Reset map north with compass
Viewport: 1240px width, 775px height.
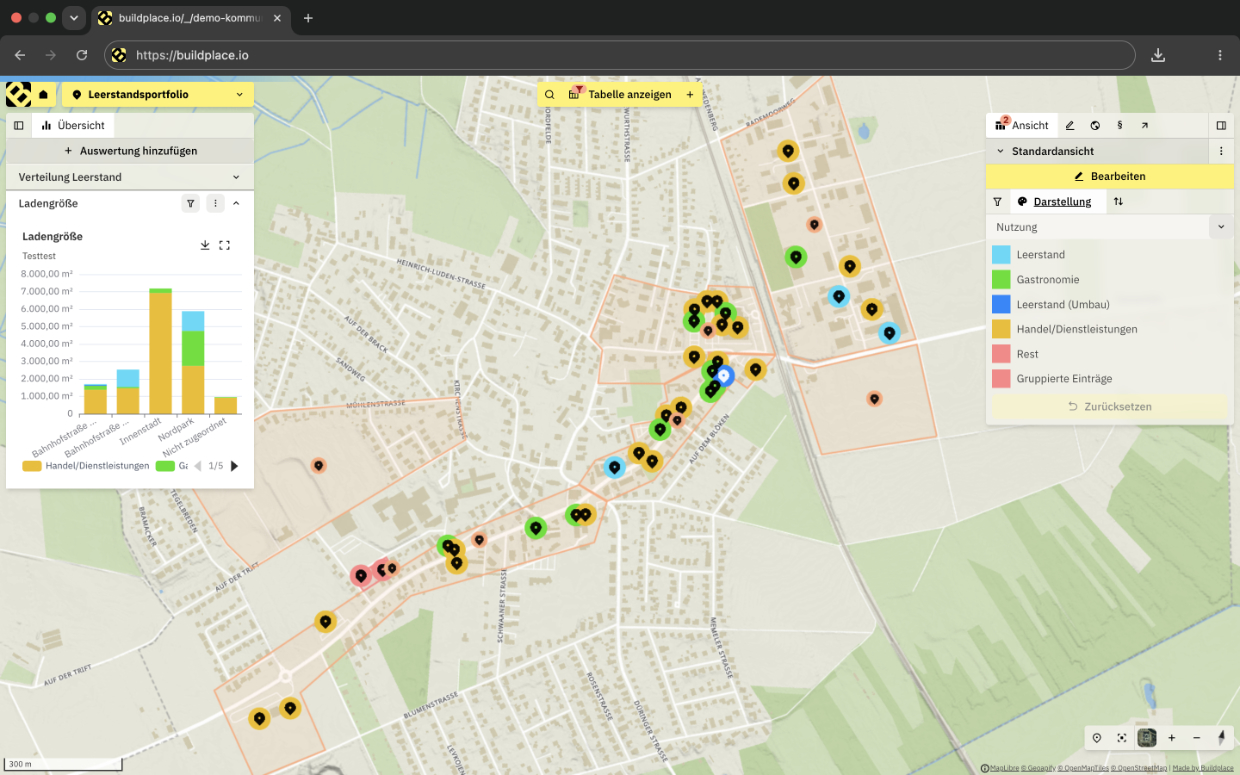[x=1221, y=738]
